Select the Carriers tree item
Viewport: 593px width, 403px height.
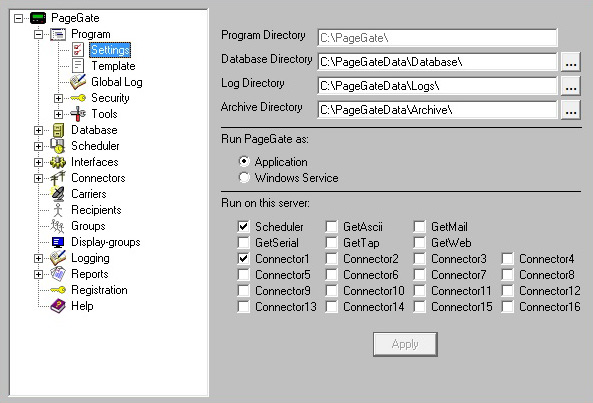[x=88, y=194]
